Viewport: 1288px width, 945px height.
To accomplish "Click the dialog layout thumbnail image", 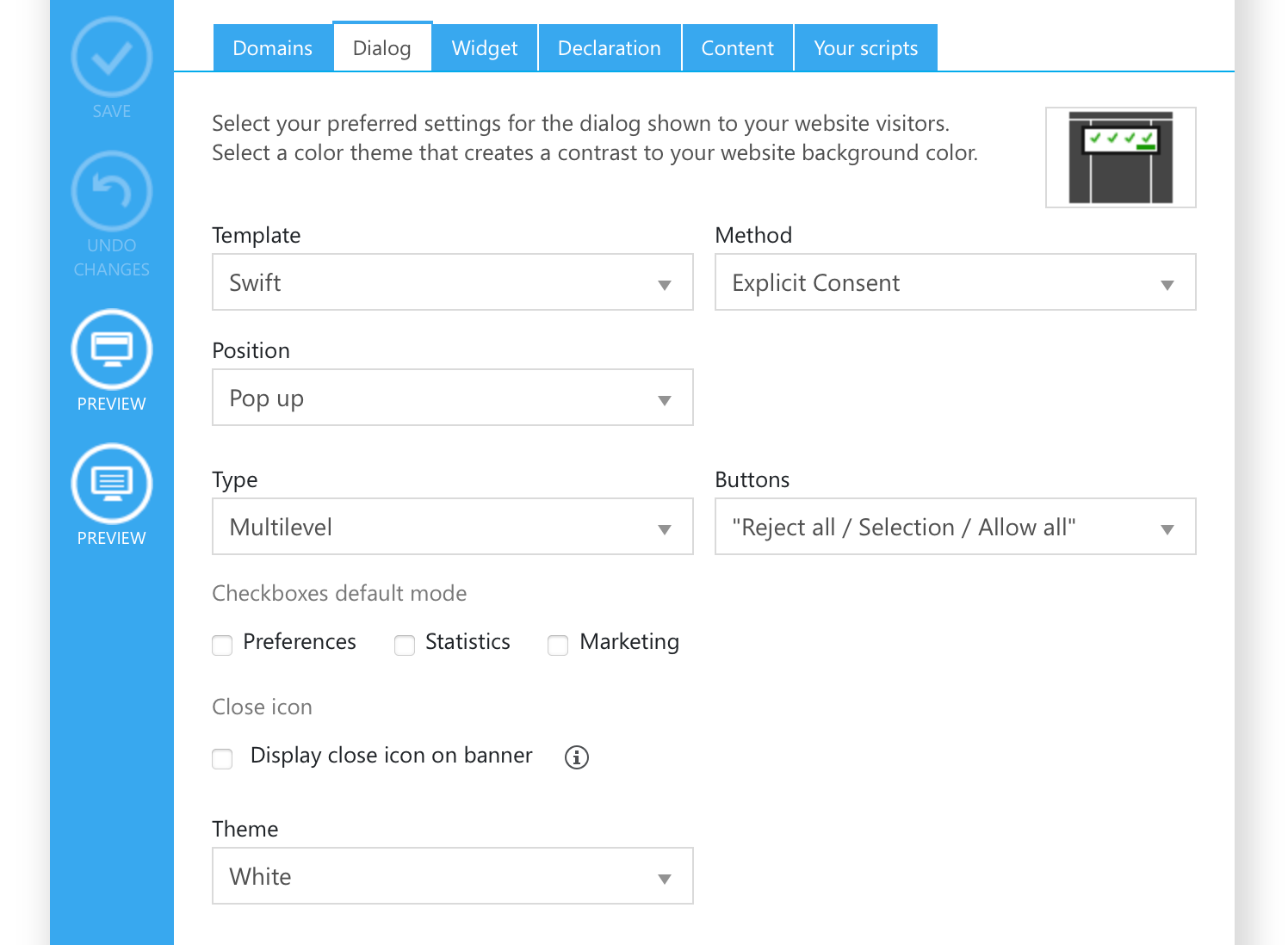I will point(1121,157).
